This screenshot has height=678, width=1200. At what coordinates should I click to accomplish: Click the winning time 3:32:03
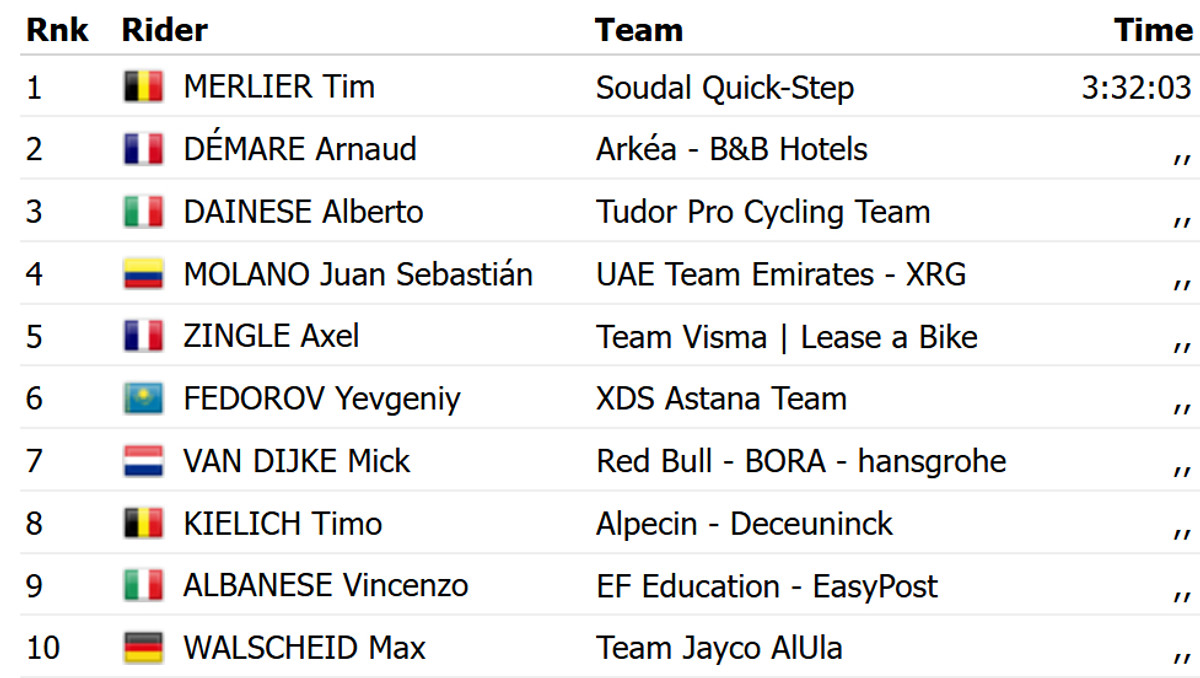coord(1136,88)
